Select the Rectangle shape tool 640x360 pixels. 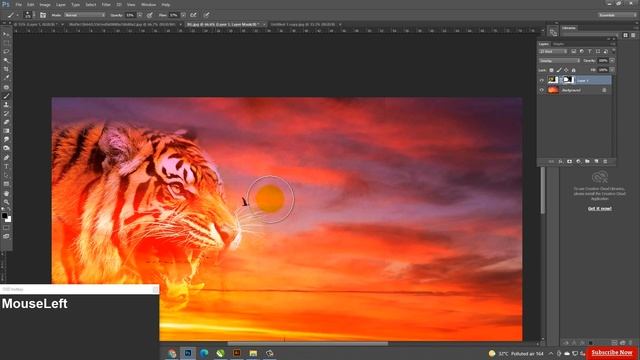point(6,184)
